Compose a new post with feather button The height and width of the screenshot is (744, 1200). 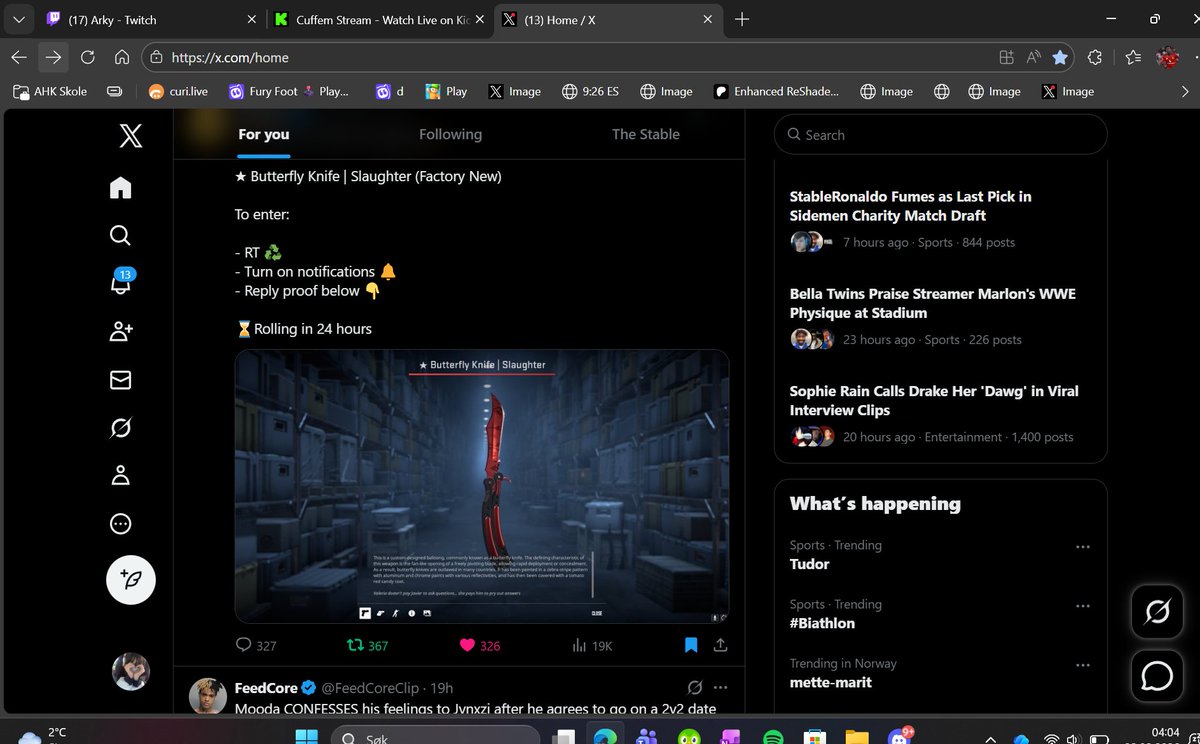131,579
